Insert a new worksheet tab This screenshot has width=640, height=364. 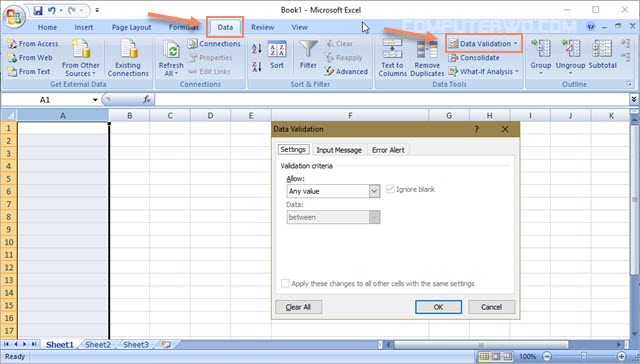[x=166, y=344]
